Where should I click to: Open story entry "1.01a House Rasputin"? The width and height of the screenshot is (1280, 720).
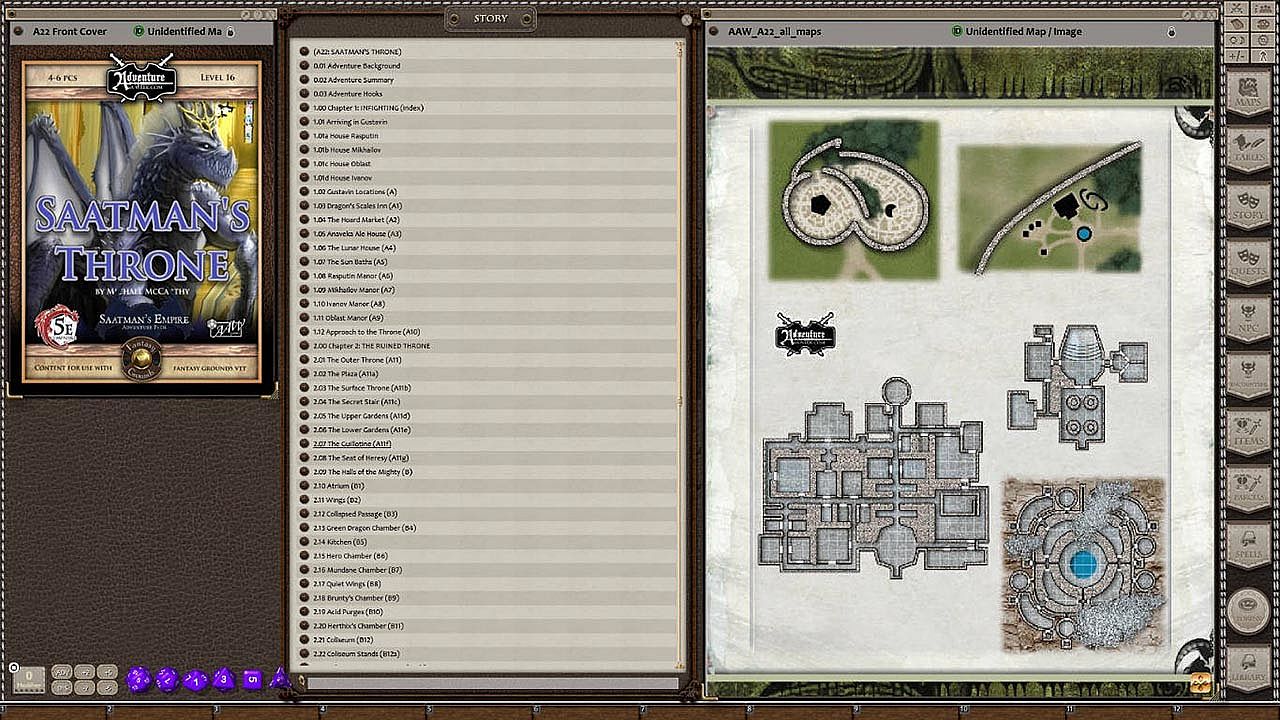[346, 136]
